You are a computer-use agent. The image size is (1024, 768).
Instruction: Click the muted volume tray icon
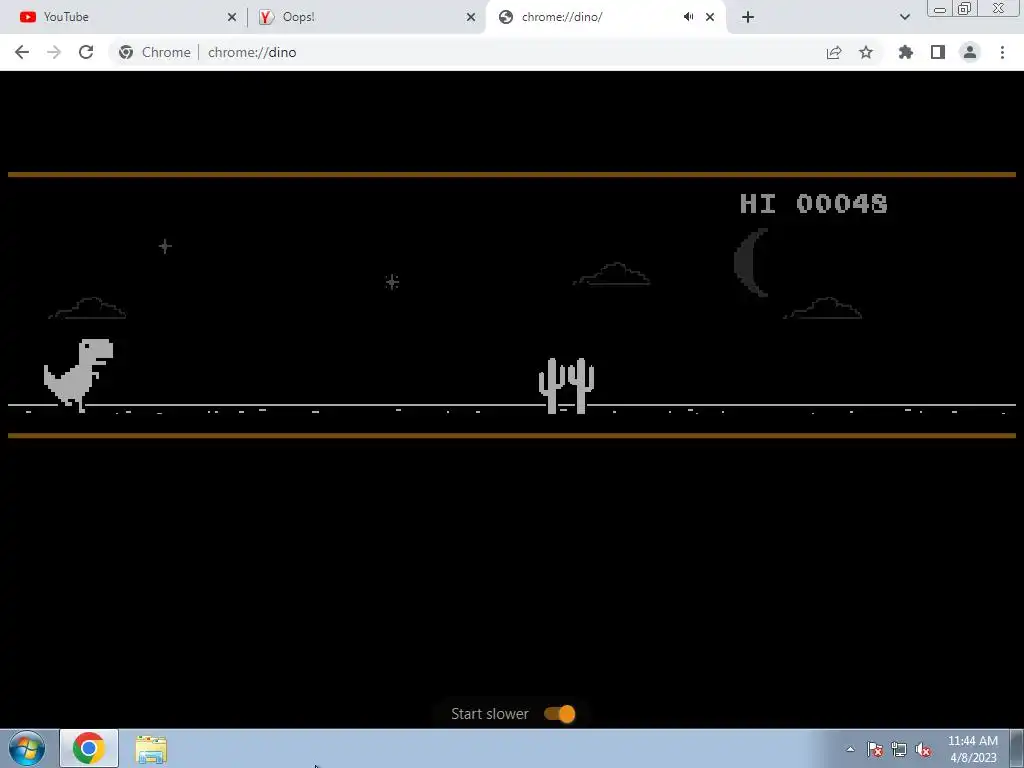click(923, 749)
